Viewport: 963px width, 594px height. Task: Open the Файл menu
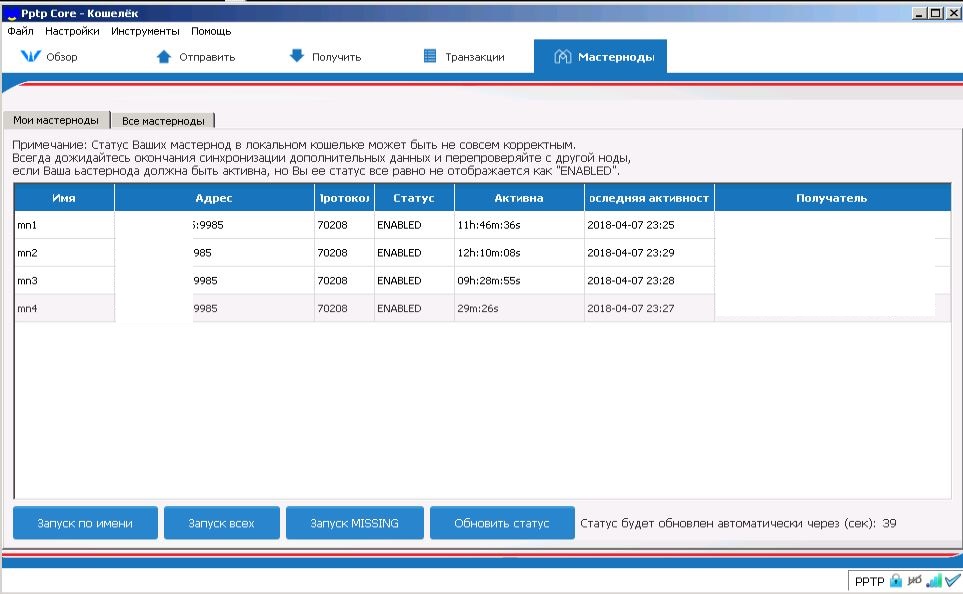(x=20, y=31)
